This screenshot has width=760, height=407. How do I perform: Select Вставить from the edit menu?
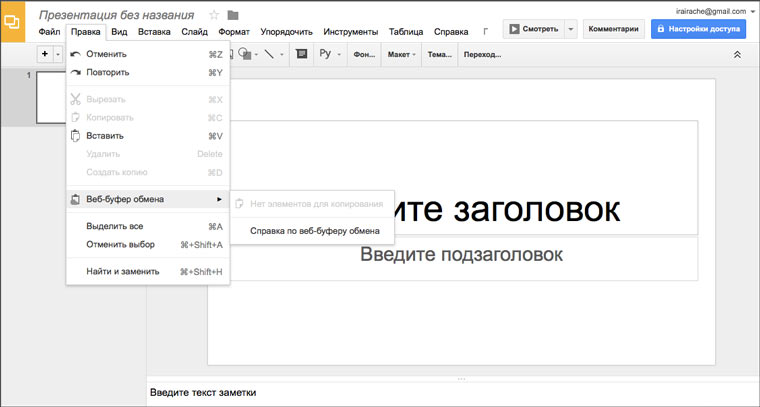pyautogui.click(x=105, y=136)
